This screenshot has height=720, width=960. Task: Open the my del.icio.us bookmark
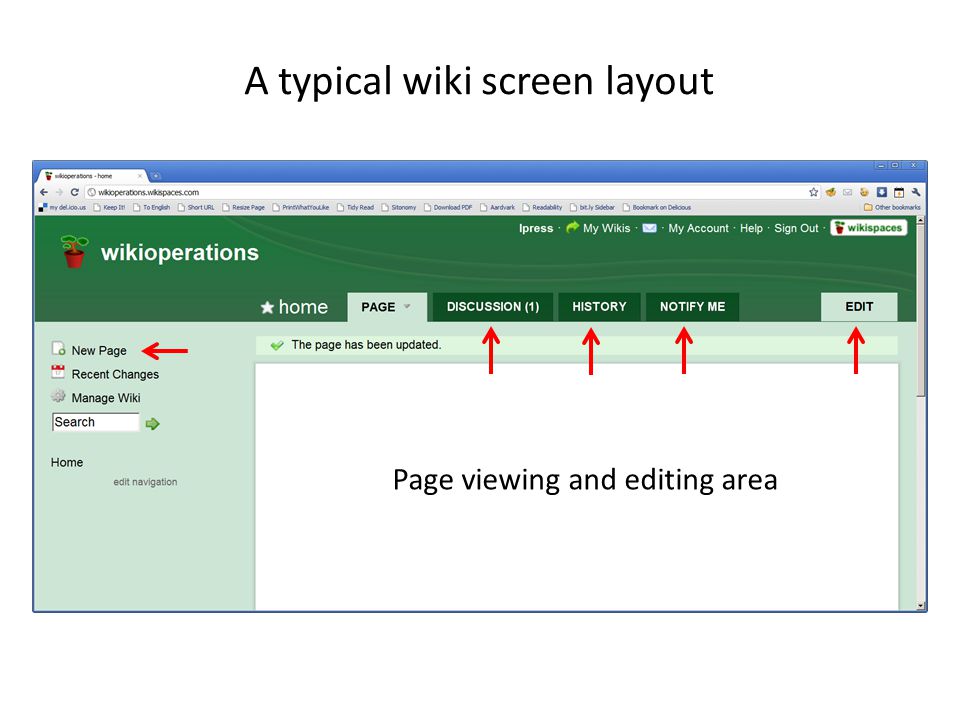62,208
